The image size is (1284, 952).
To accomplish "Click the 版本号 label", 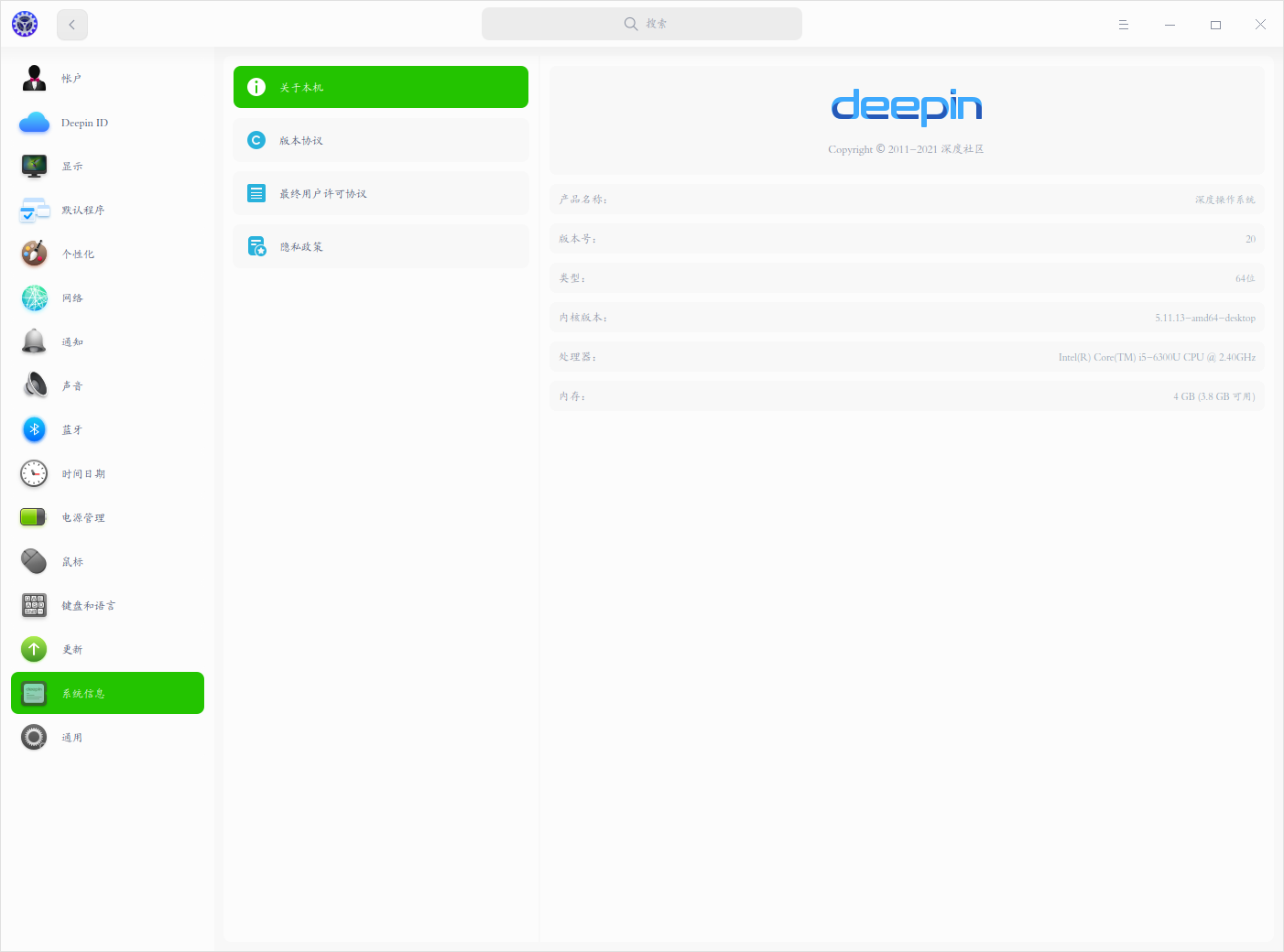I will [578, 239].
